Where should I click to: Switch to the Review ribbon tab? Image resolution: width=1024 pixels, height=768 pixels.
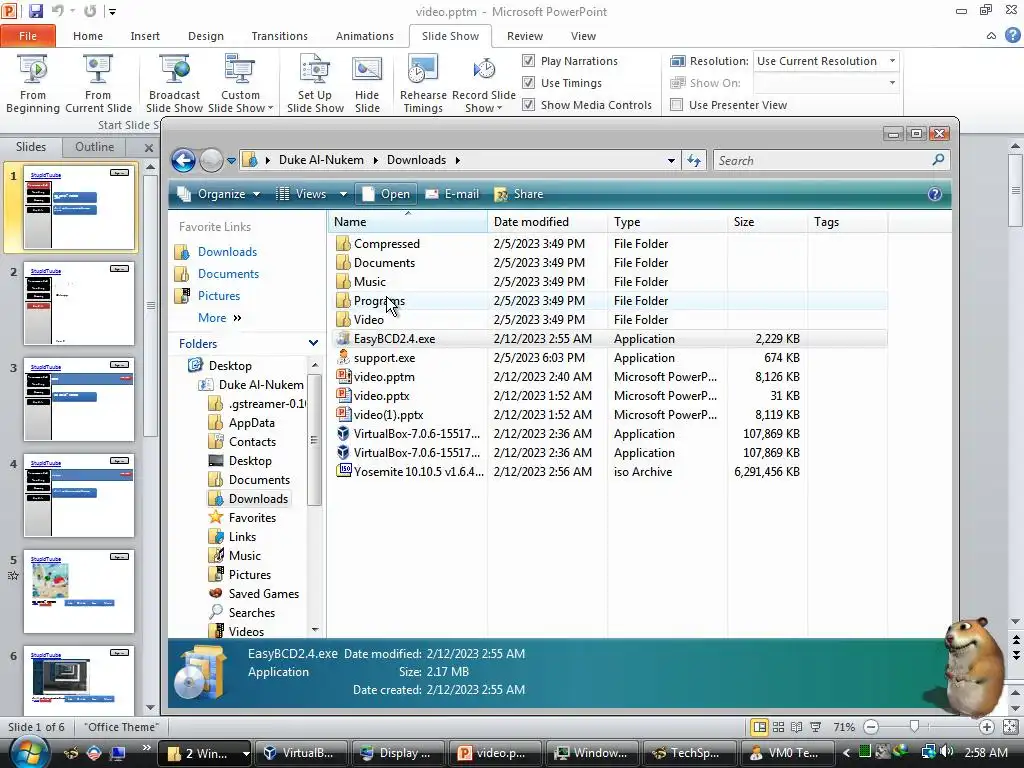[x=524, y=36]
